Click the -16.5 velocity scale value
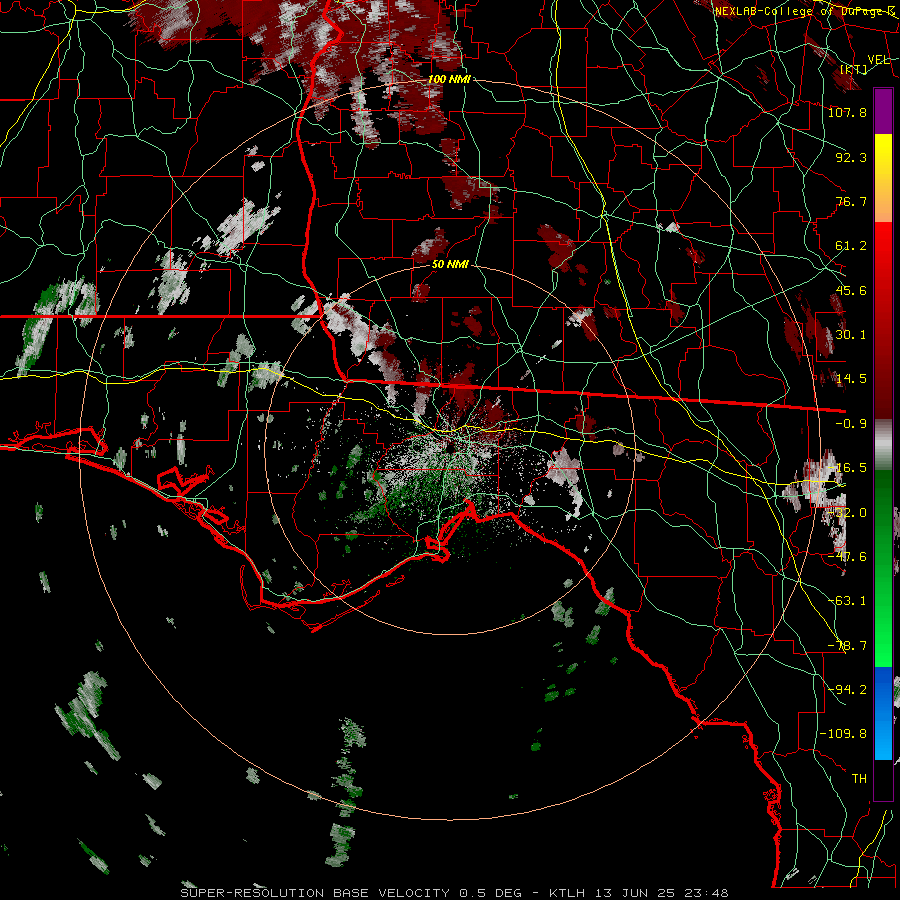Image resolution: width=900 pixels, height=900 pixels. click(847, 468)
